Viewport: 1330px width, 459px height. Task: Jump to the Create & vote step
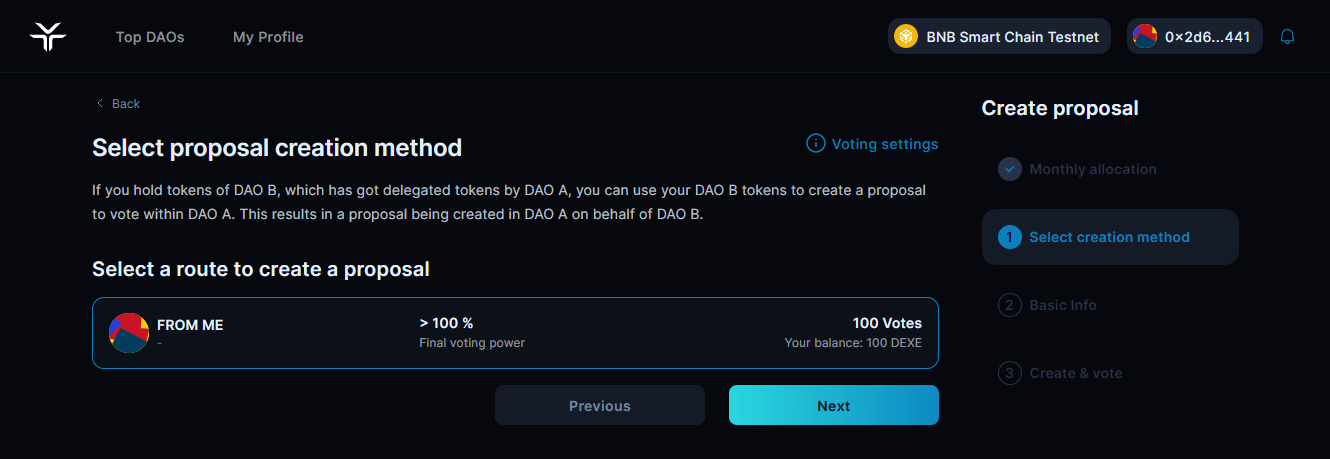(1075, 373)
